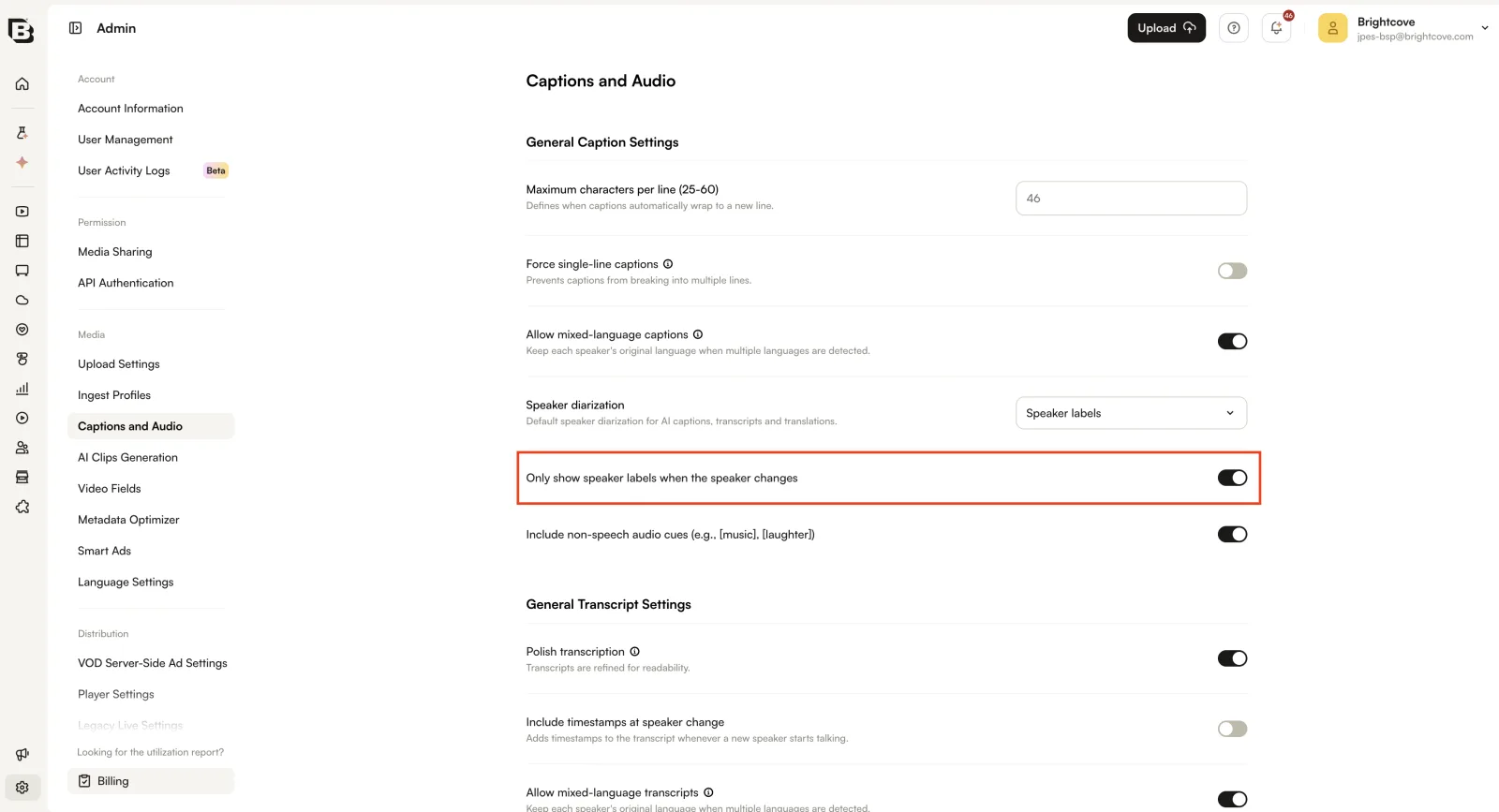Open the rounded-square play icon in the sidebar
This screenshot has height=812, width=1499.
[22, 212]
